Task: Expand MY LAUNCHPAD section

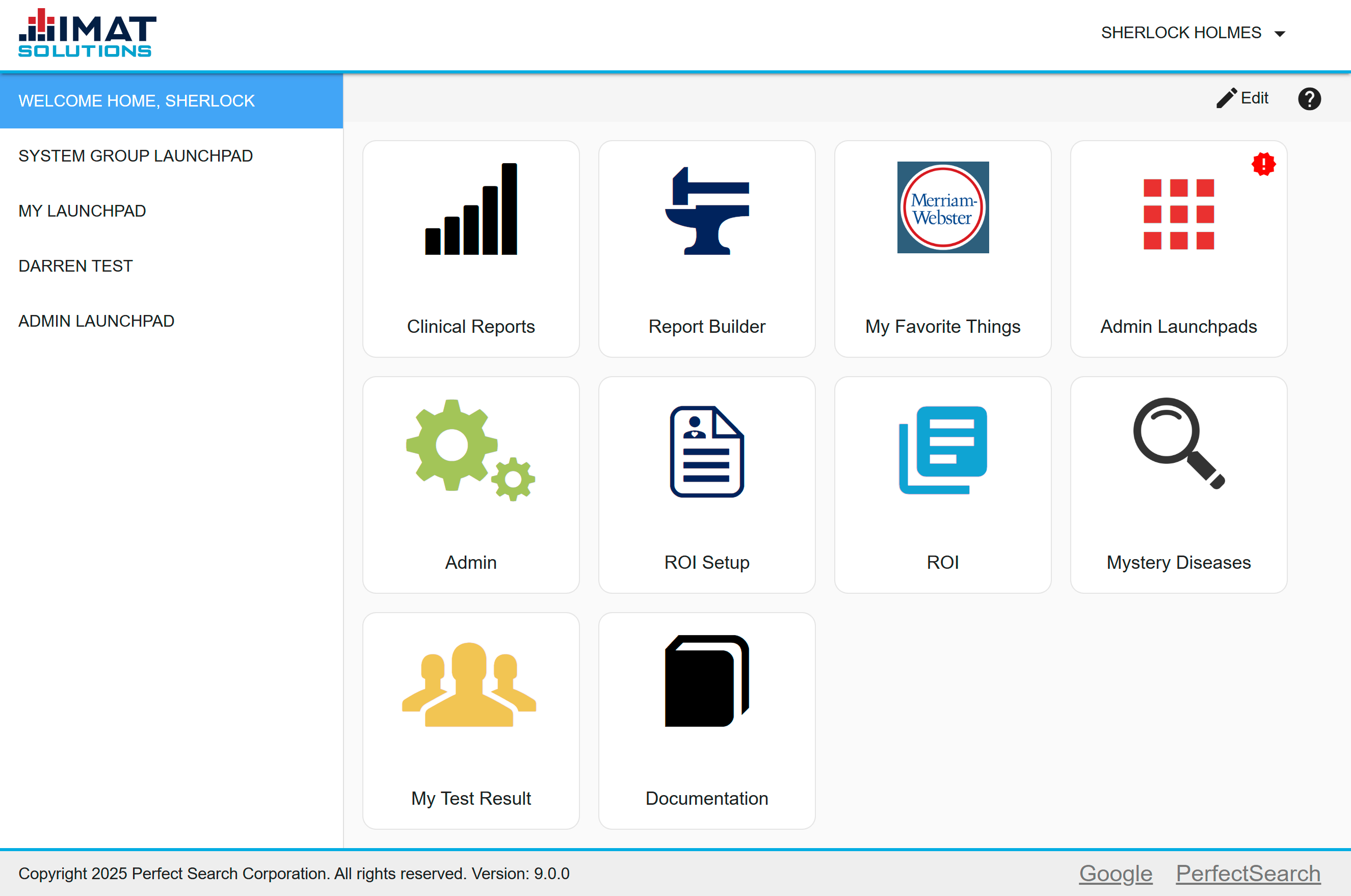Action: (84, 211)
